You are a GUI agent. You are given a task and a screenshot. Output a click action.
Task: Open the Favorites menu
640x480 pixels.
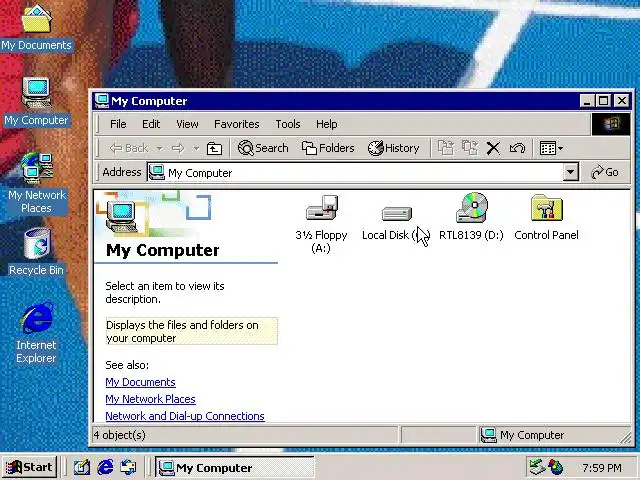[x=237, y=124]
